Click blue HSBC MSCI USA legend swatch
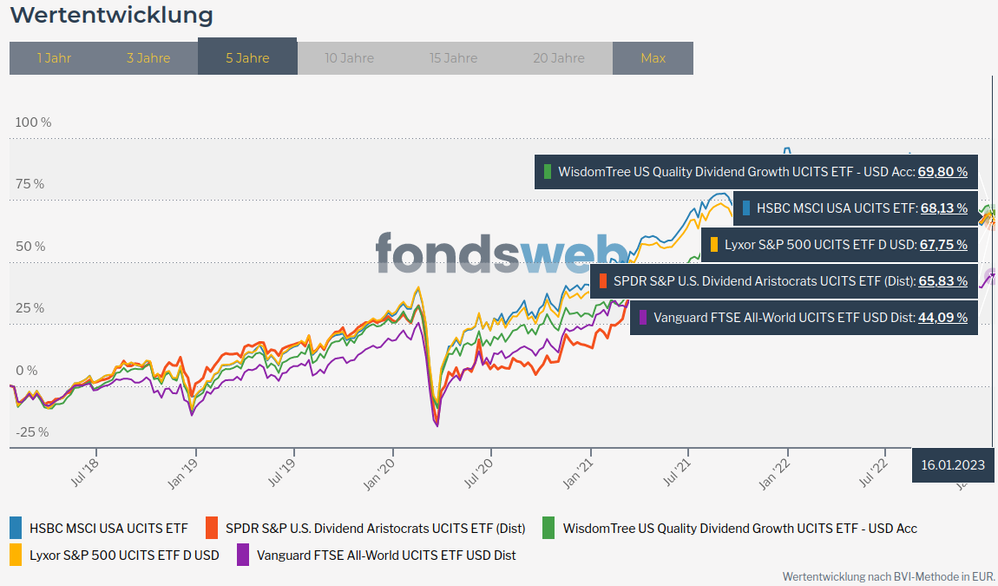The height and width of the screenshot is (586, 998). click(16, 527)
